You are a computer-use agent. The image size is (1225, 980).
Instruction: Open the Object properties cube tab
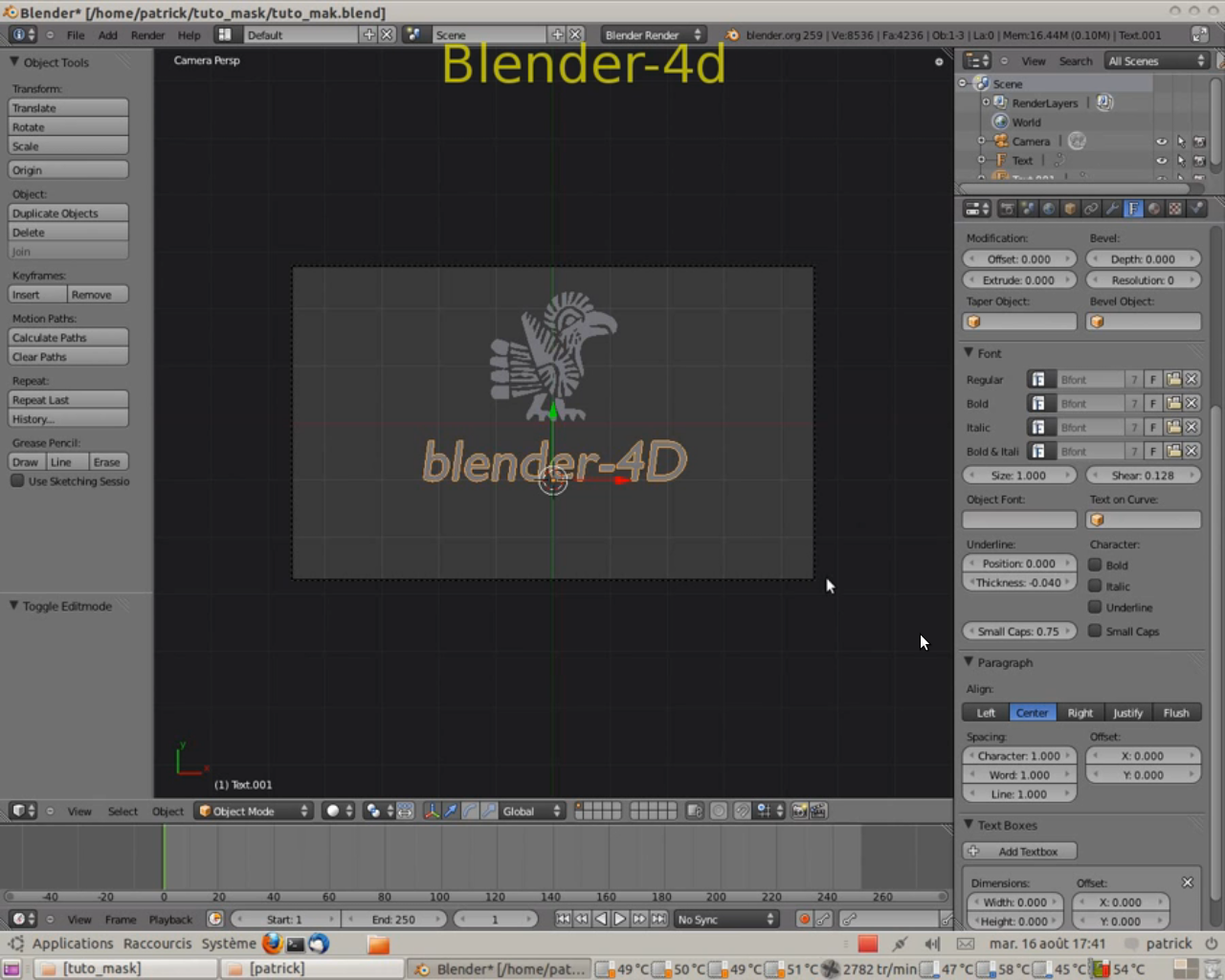click(1070, 209)
